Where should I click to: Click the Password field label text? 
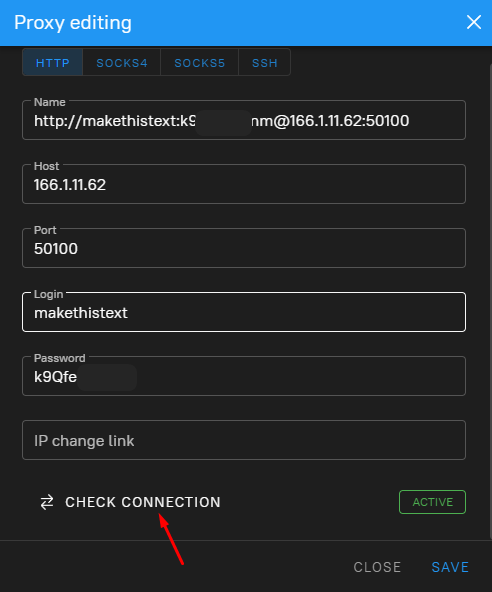(60, 358)
